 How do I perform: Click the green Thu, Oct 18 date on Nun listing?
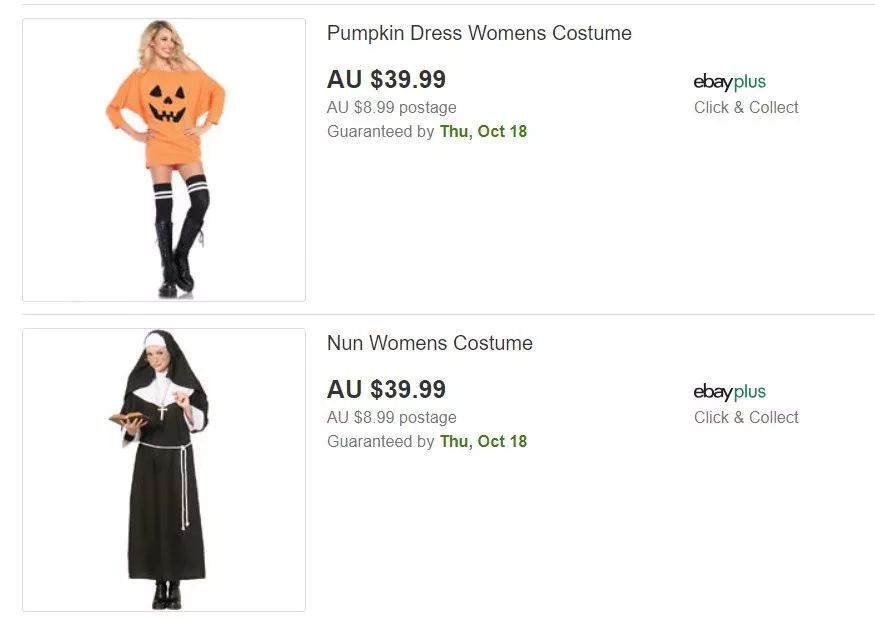tap(483, 441)
